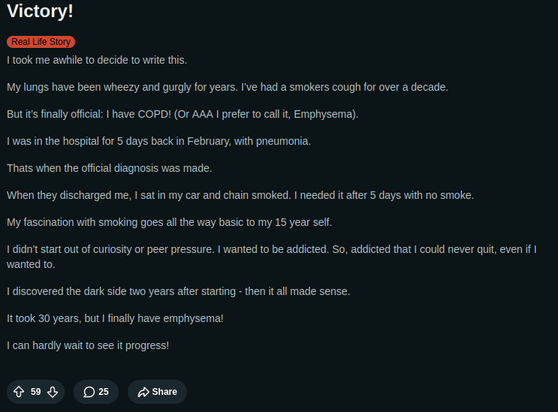Open the Victory! post title
Image resolution: width=558 pixels, height=412 pixels.
[x=40, y=11]
